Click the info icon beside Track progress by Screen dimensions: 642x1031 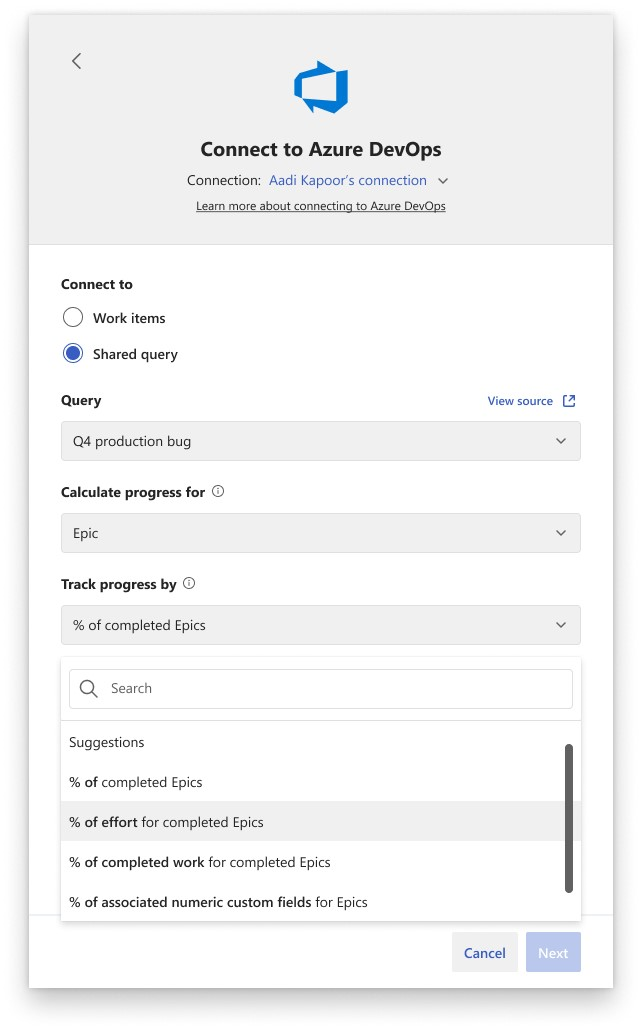(189, 583)
